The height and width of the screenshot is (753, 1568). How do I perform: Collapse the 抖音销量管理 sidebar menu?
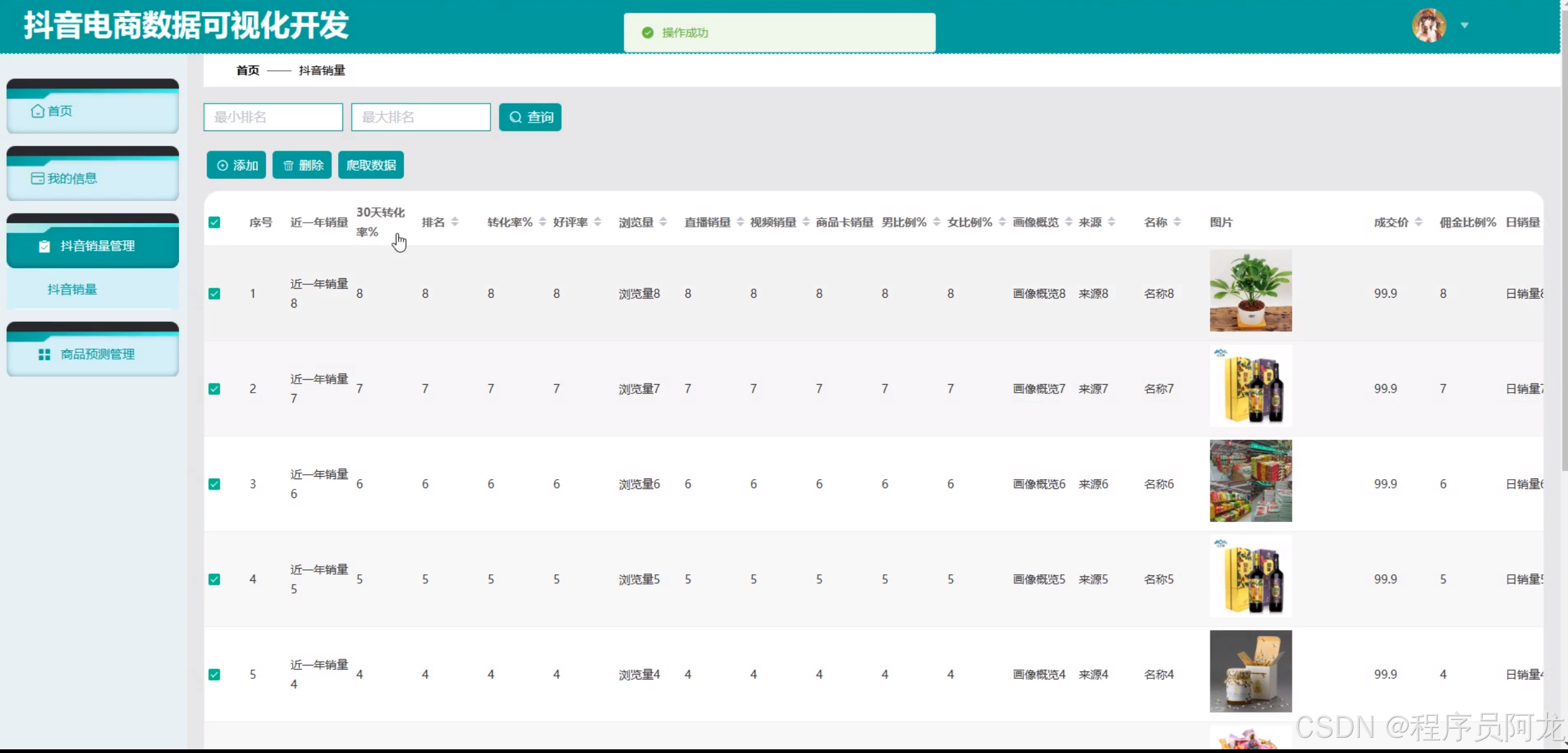point(93,246)
